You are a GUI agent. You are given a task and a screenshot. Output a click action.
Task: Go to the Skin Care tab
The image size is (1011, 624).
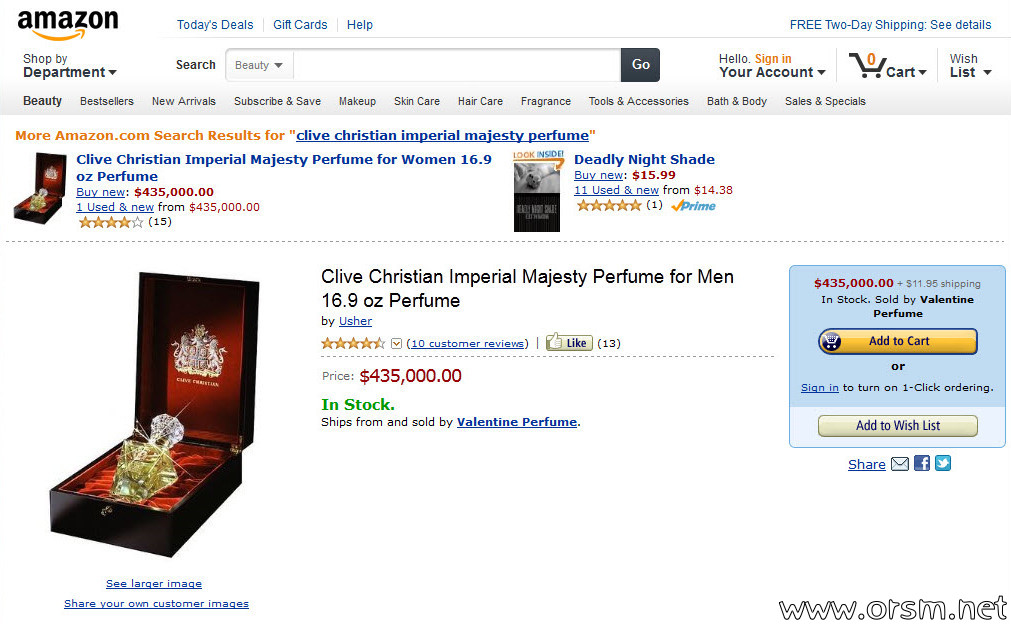click(x=417, y=101)
